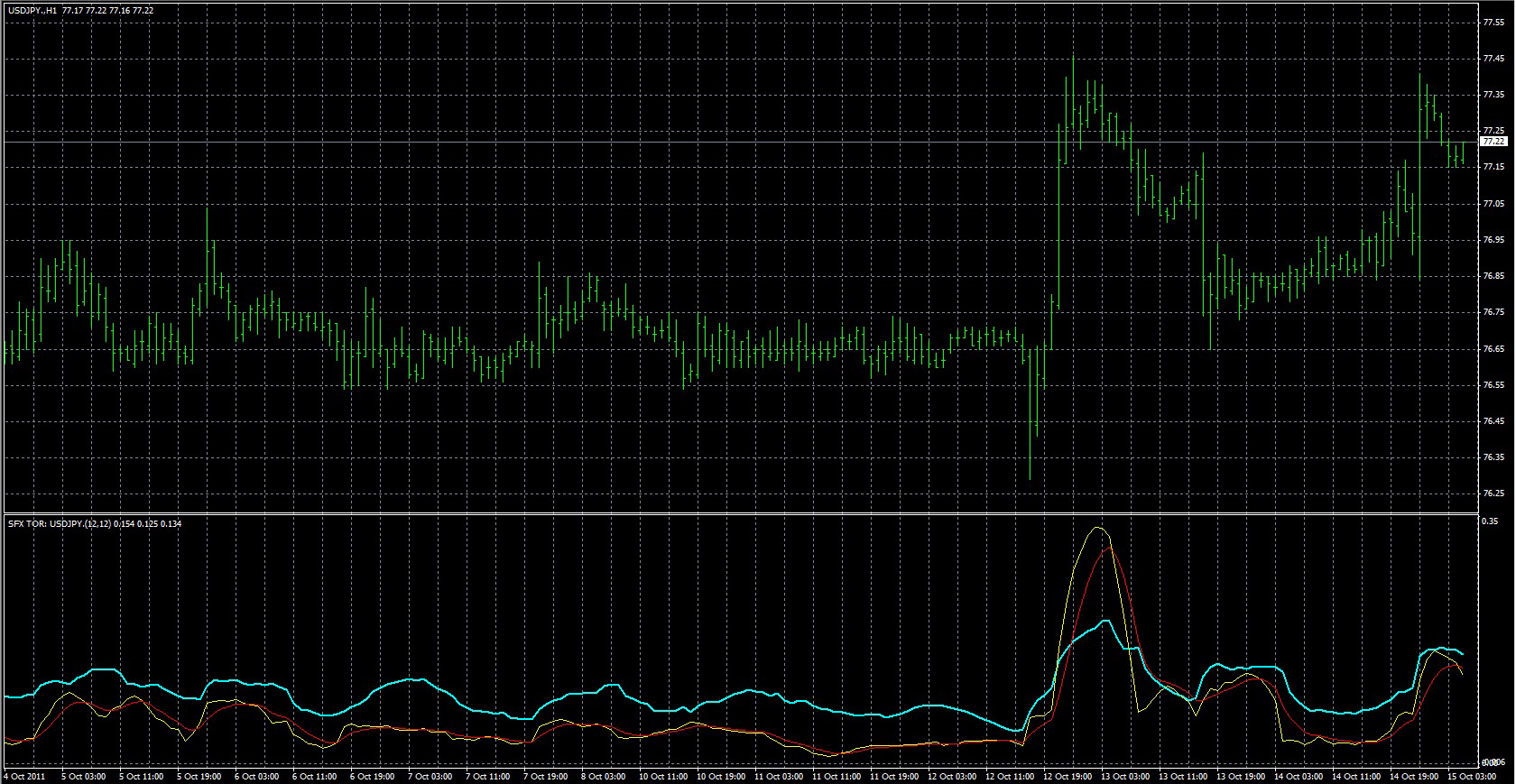This screenshot has width=1516, height=784.
Task: Click the 76.65 price axis value
Action: tap(1493, 349)
